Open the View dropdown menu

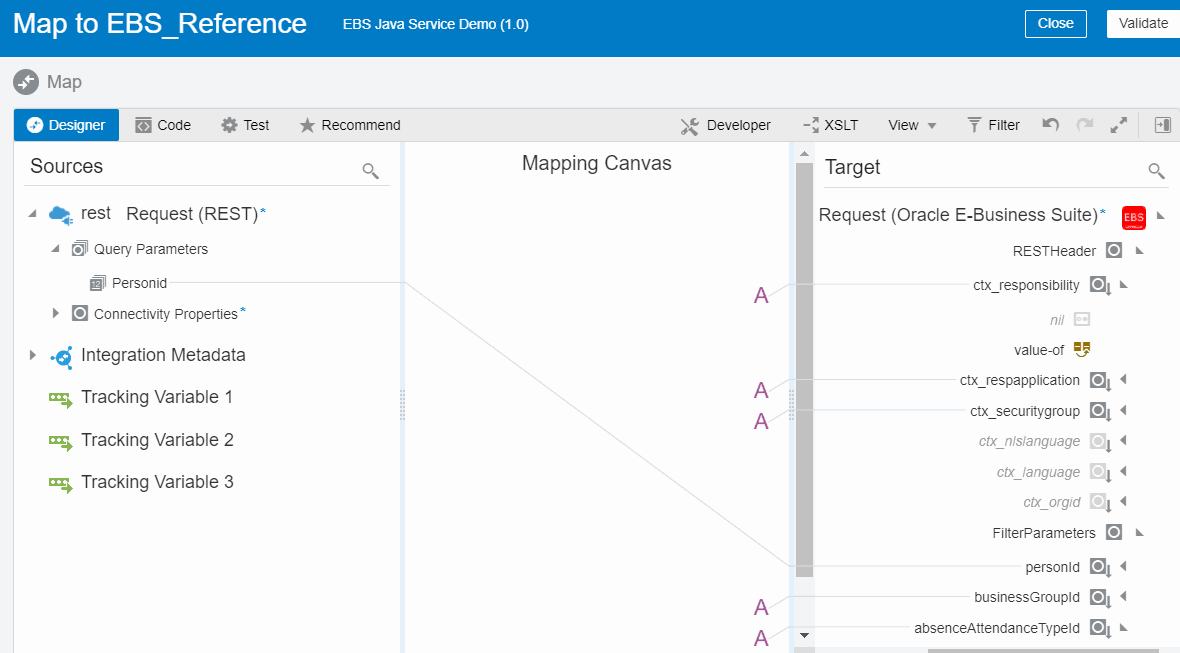point(911,124)
